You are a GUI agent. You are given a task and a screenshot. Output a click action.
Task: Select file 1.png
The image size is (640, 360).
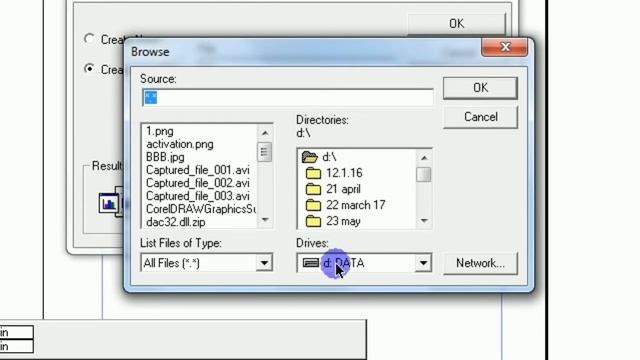(x=160, y=131)
